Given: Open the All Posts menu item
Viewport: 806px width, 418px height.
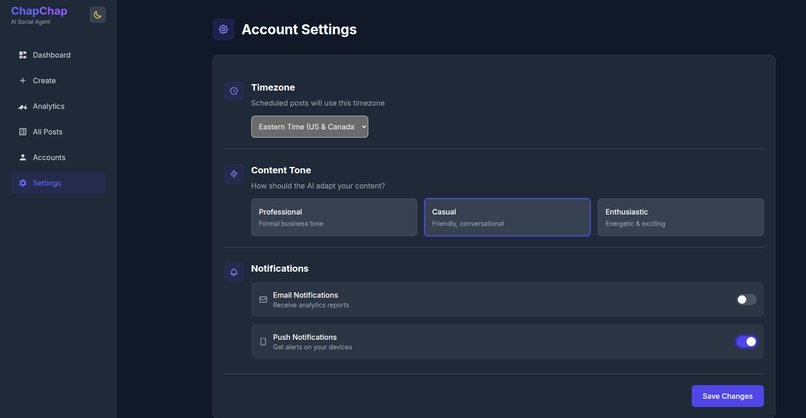Looking at the screenshot, I should (x=59, y=132).
